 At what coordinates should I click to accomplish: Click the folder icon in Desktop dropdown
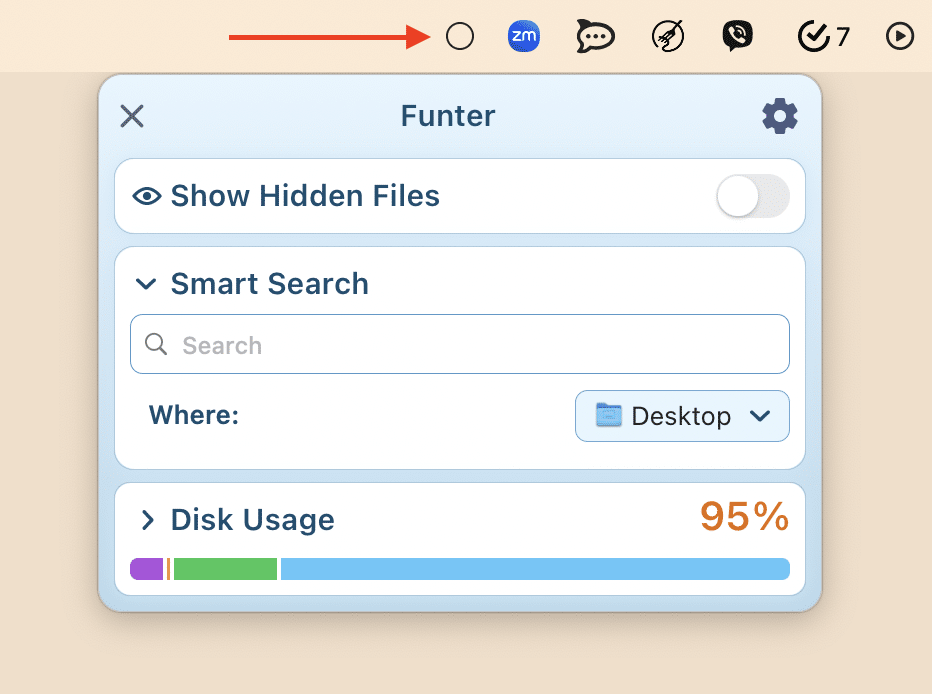click(609, 415)
